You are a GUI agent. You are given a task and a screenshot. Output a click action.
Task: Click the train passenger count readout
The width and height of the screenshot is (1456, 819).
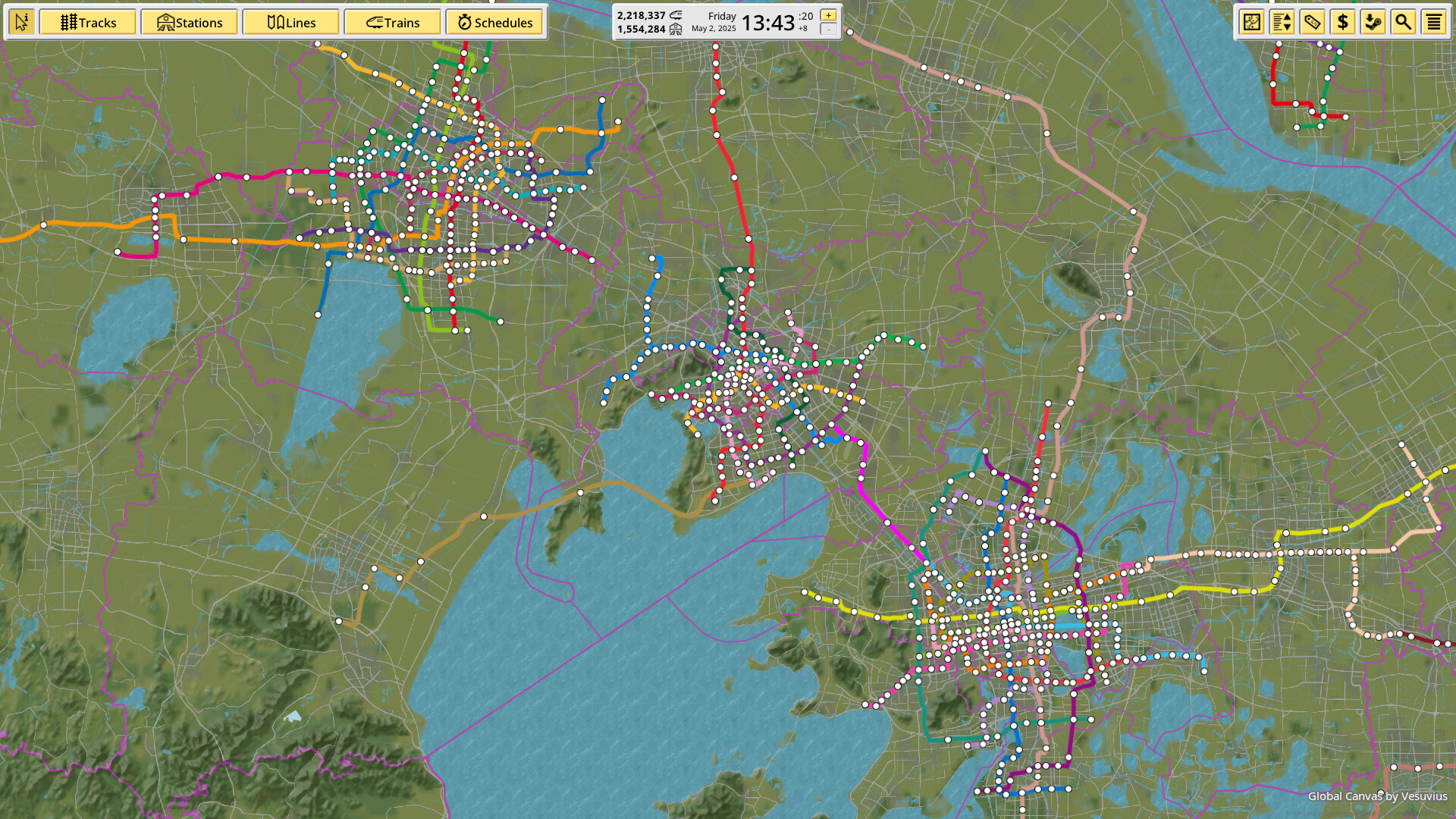click(641, 14)
